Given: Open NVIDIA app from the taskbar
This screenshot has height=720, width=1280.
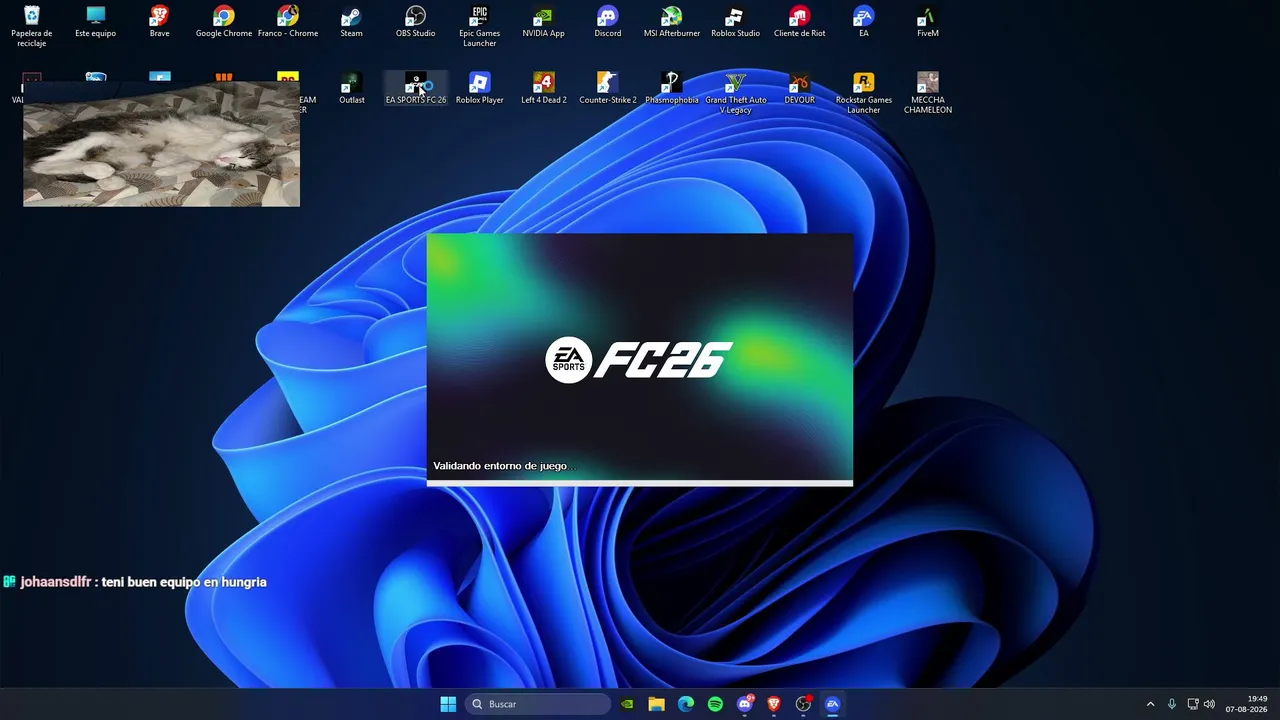Looking at the screenshot, I should point(627,704).
